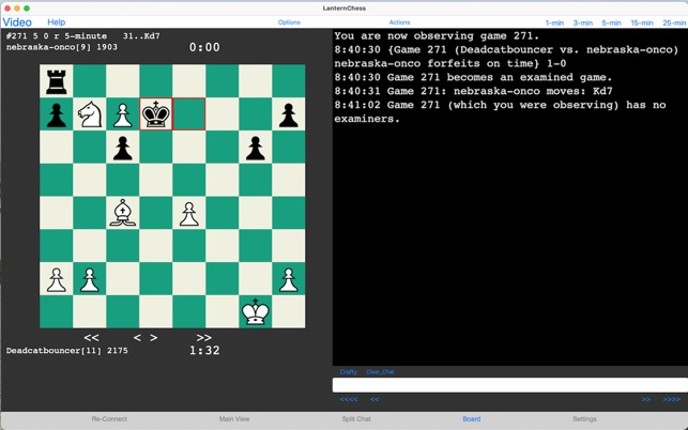Select the white king on g1
Image resolution: width=688 pixels, height=430 pixels.
coord(255,312)
